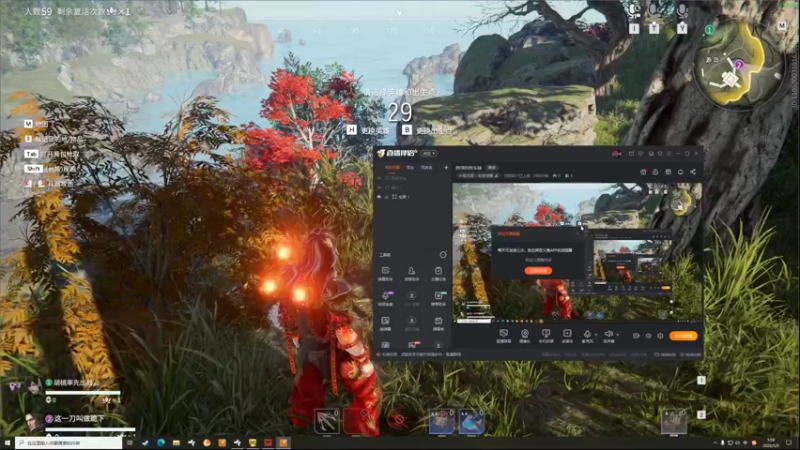Open the first toolbox tool with screen icon

(x=385, y=273)
